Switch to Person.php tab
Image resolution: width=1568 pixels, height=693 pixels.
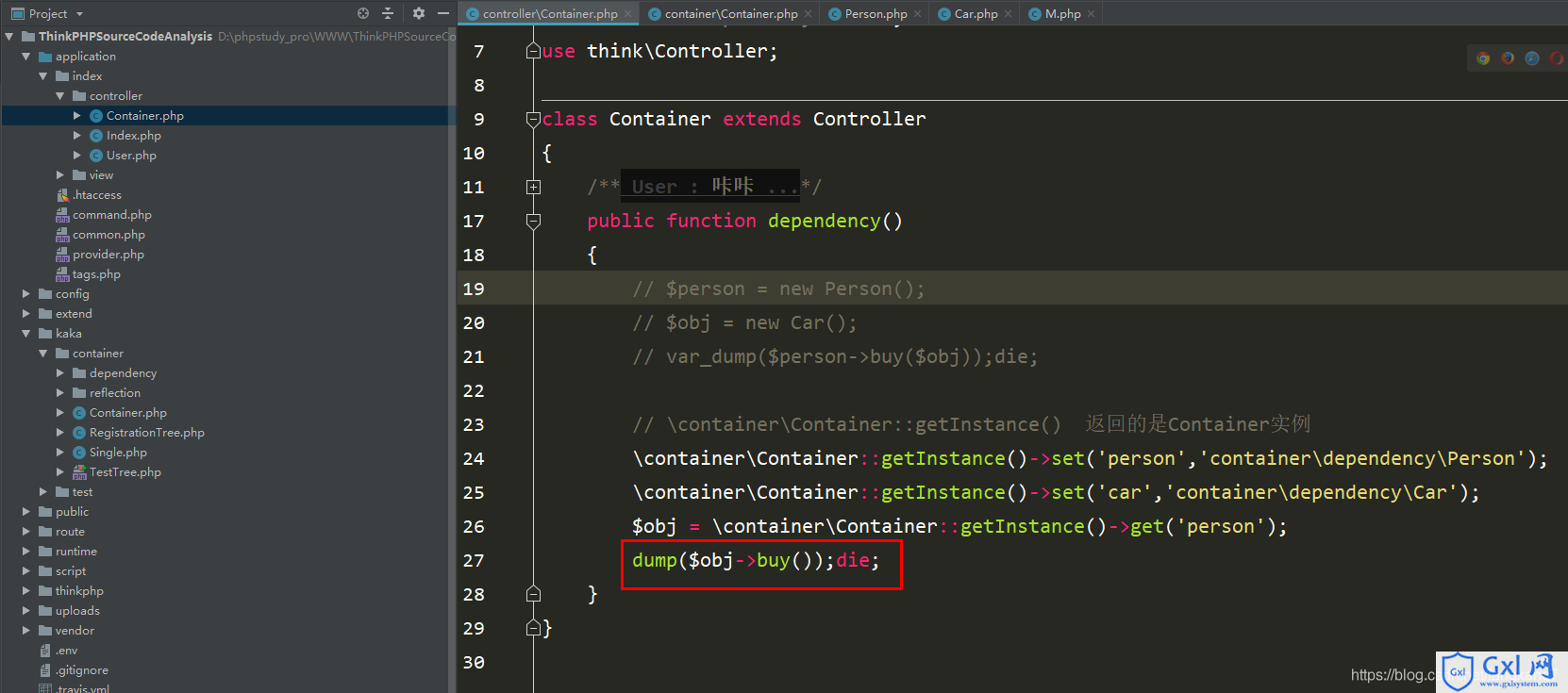(876, 14)
